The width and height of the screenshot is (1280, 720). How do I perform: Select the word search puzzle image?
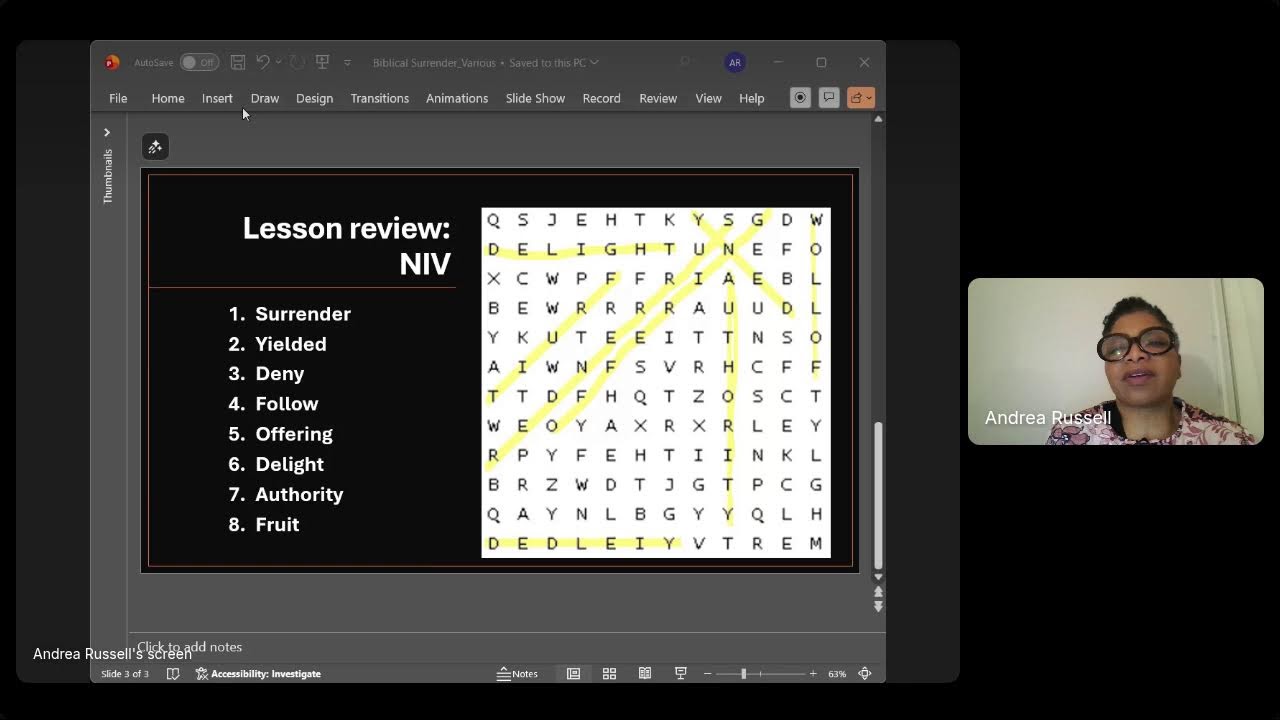click(656, 383)
